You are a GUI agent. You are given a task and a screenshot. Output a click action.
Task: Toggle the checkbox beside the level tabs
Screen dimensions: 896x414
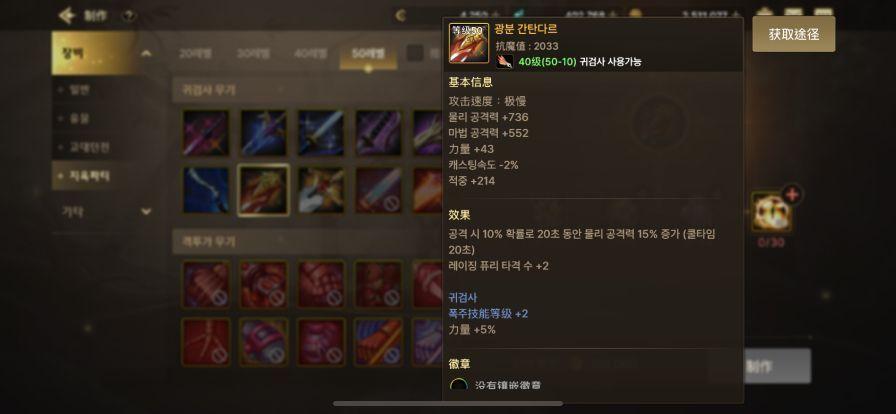(415, 53)
